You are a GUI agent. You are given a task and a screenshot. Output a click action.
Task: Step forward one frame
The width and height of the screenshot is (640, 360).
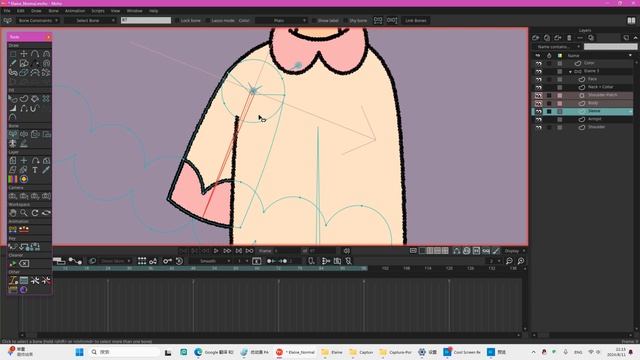coord(227,251)
